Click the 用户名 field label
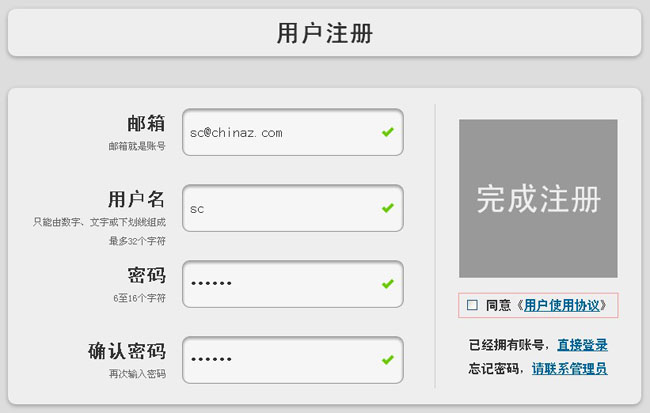This screenshot has height=413, width=650. 136,199
